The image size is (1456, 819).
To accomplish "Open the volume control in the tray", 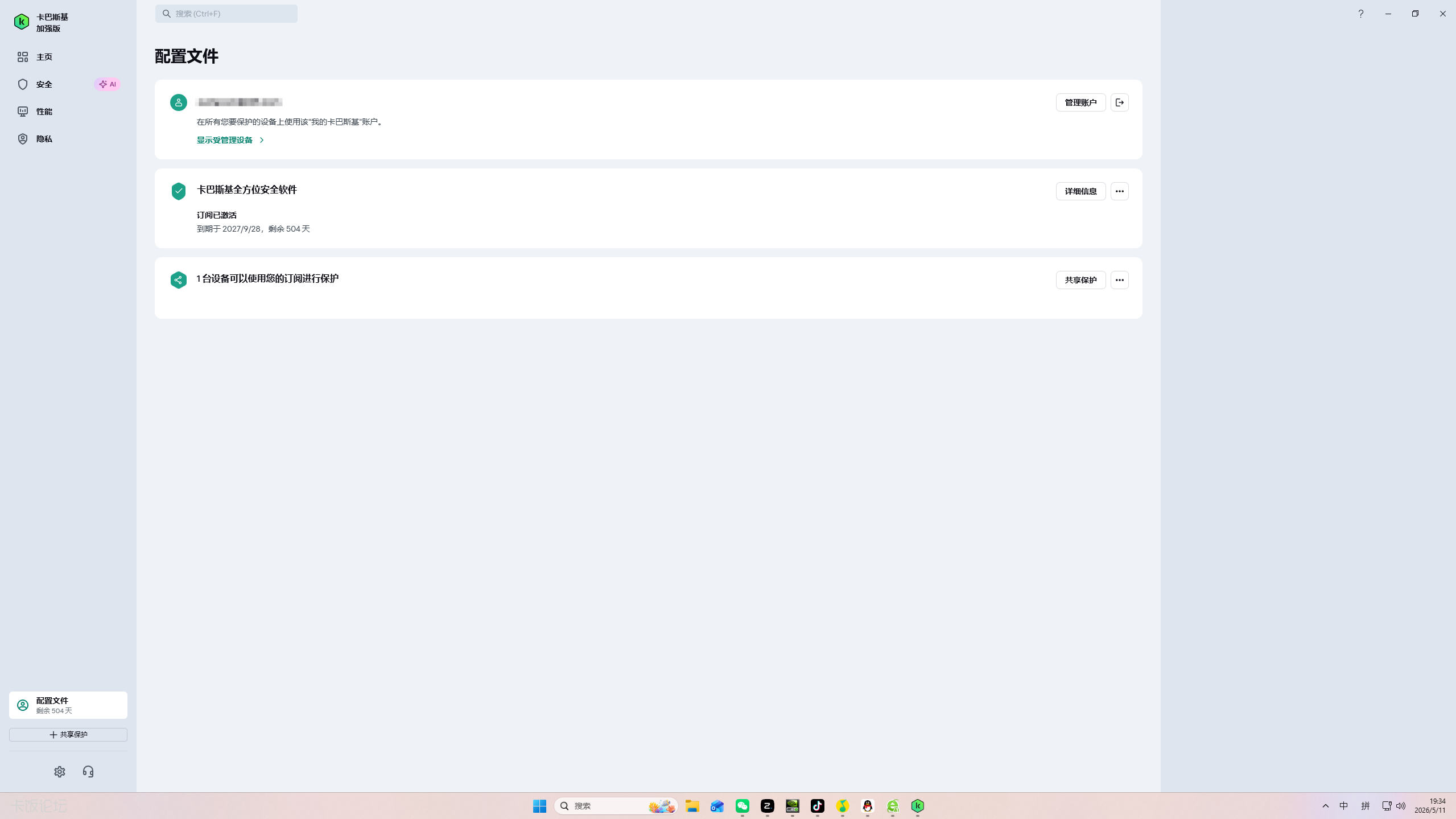I will [x=1401, y=806].
